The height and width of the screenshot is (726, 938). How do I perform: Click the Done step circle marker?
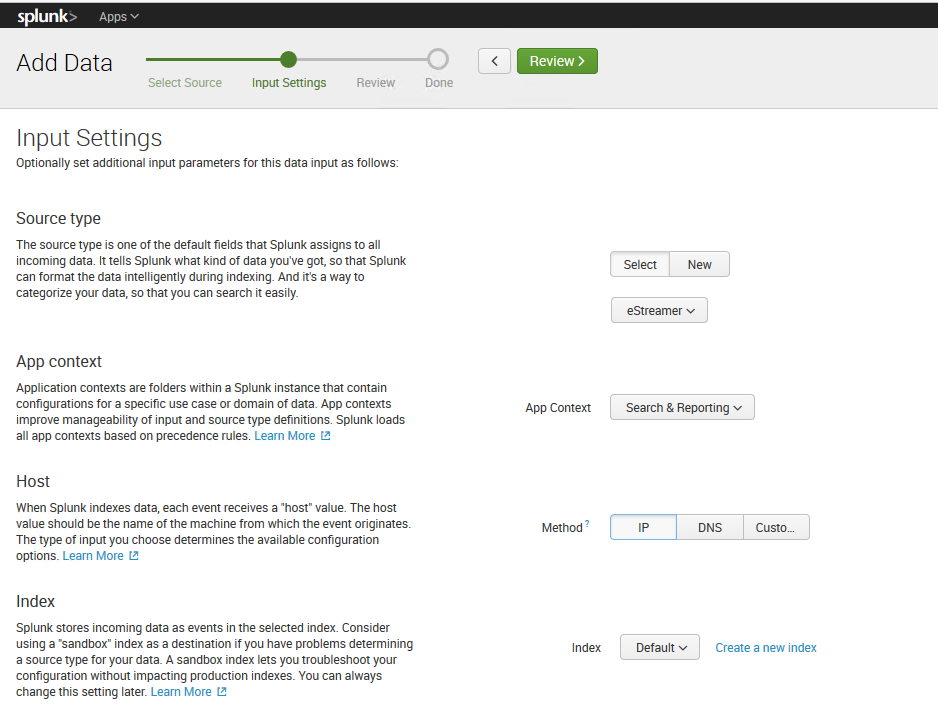pos(438,59)
